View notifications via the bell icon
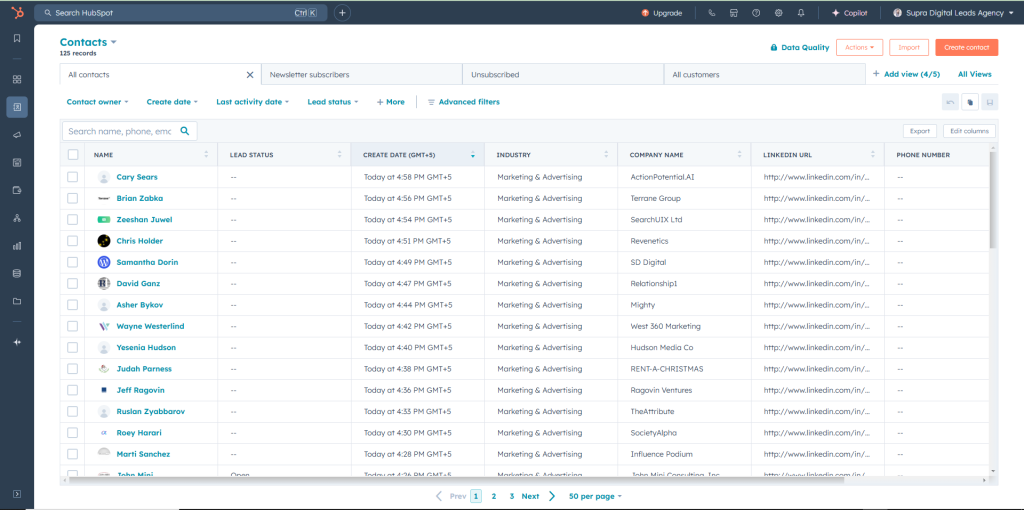 (800, 13)
